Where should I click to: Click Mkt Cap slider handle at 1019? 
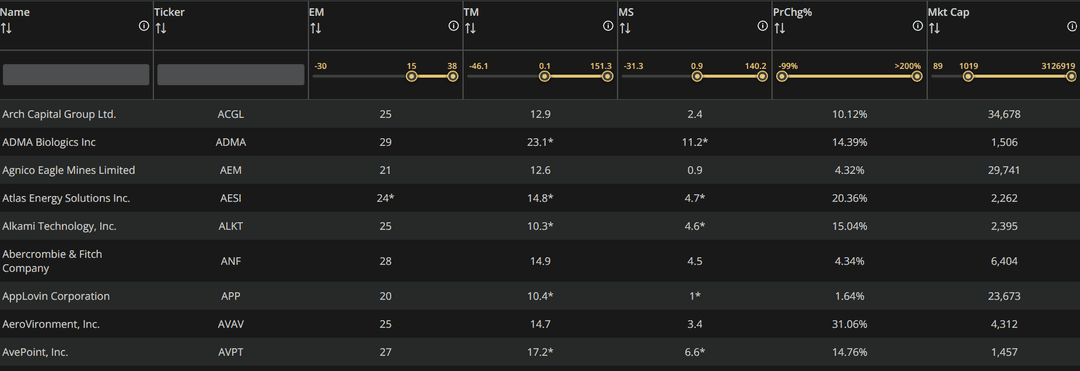(x=968, y=76)
